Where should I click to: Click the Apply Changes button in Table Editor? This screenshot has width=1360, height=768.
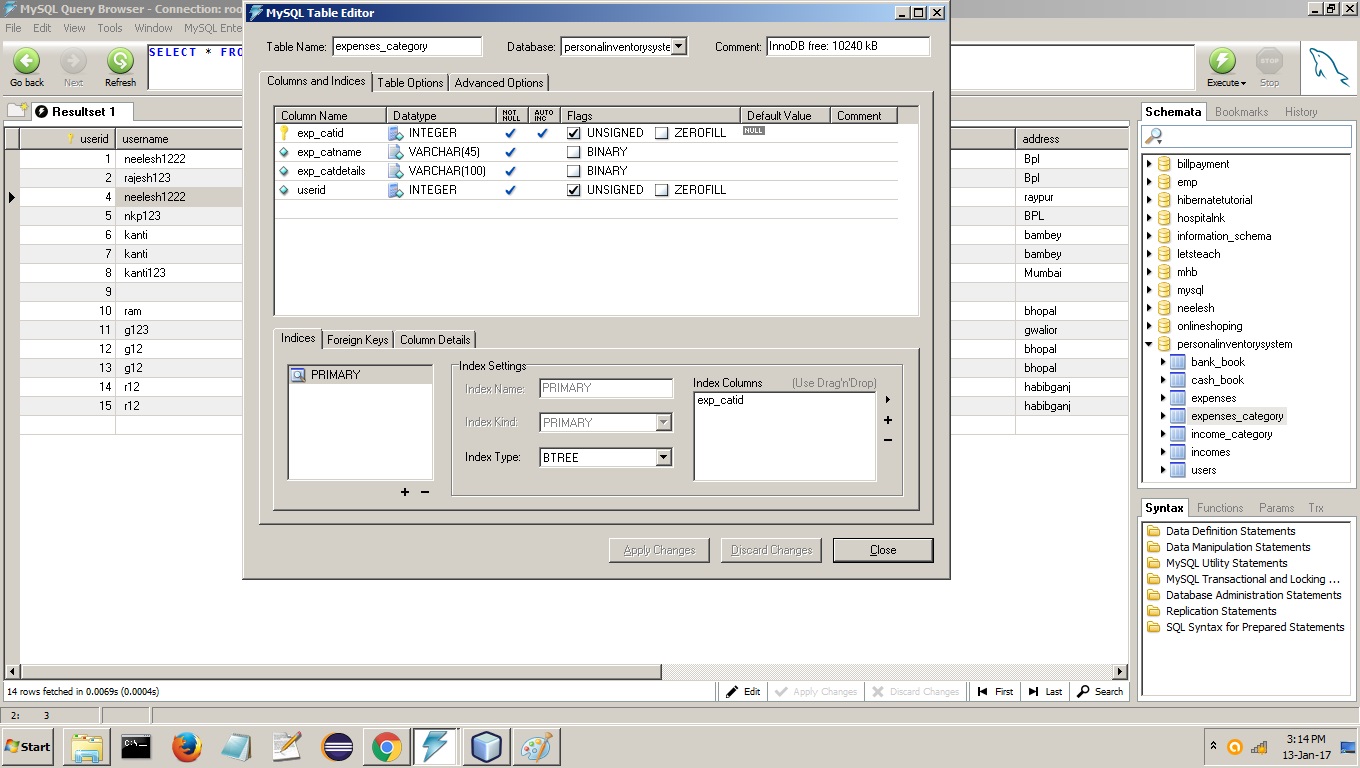click(x=659, y=550)
